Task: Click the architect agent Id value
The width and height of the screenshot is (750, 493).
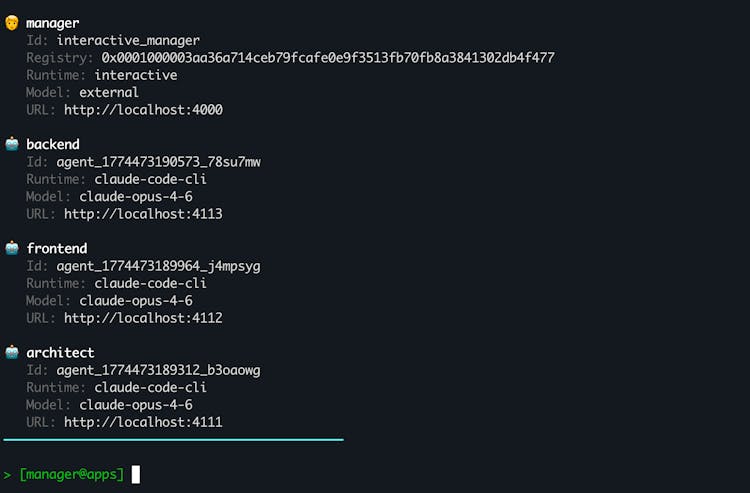Action: tap(158, 370)
